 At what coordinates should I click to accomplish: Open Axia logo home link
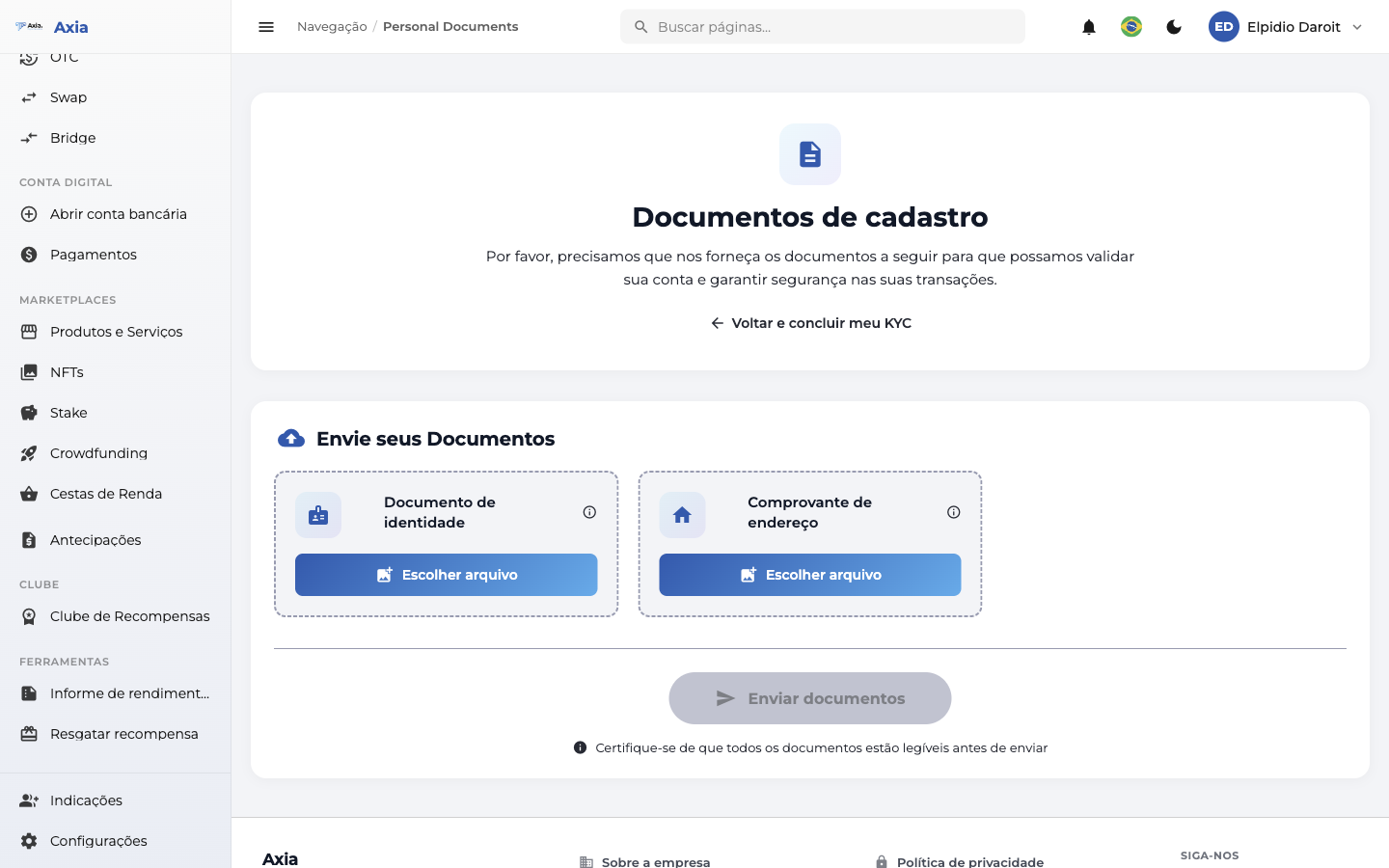click(52, 27)
